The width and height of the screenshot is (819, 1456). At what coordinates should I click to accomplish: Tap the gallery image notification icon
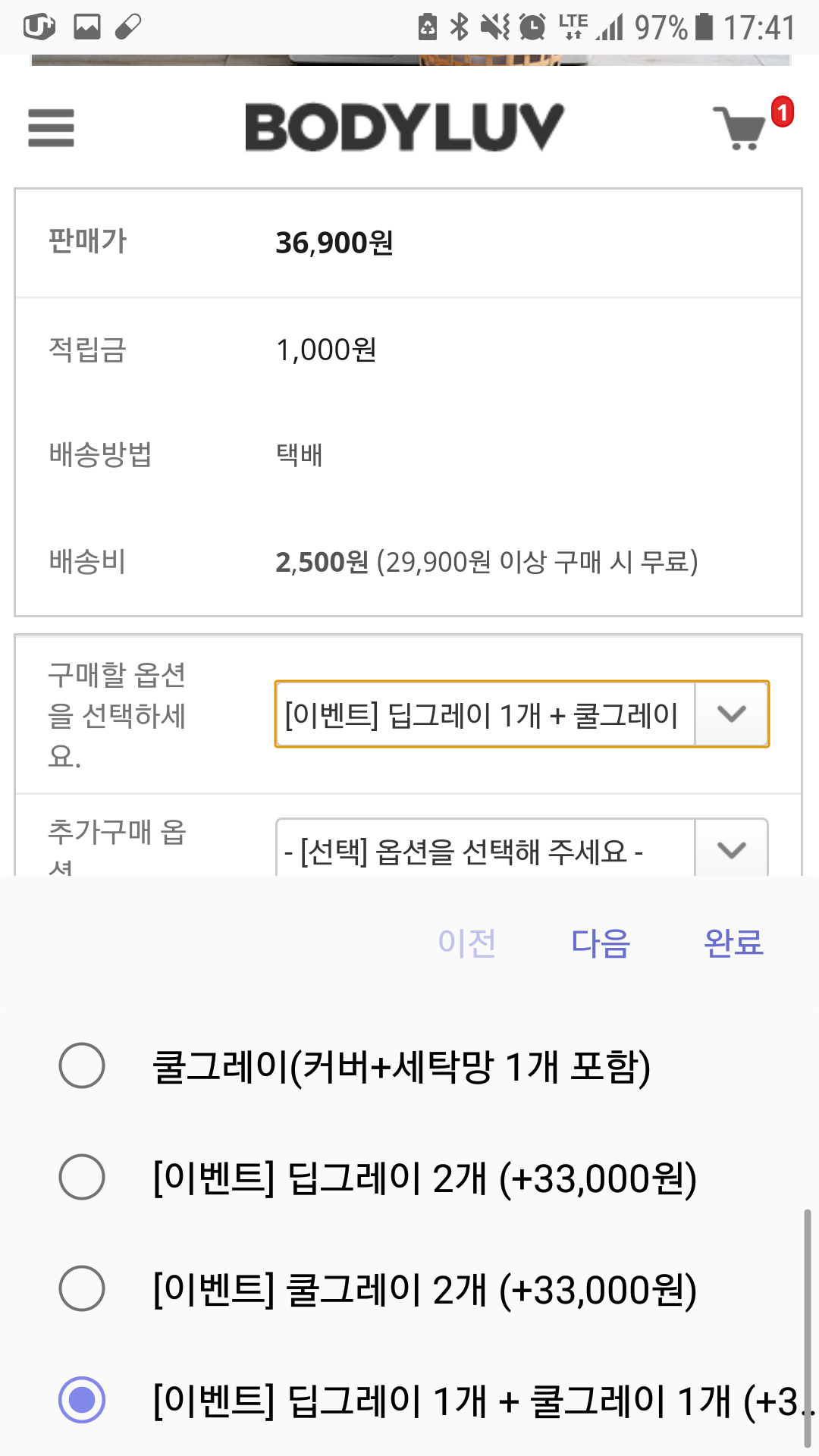pos(87,27)
